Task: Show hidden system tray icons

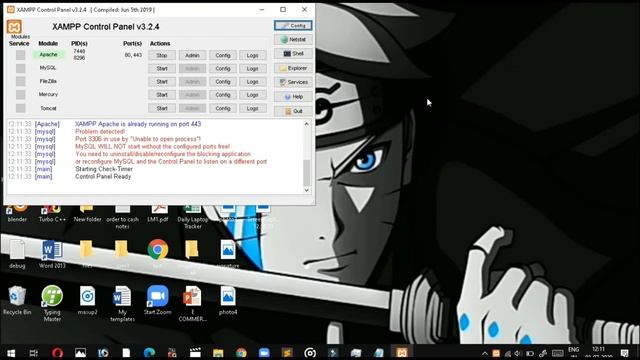Action: pos(484,353)
